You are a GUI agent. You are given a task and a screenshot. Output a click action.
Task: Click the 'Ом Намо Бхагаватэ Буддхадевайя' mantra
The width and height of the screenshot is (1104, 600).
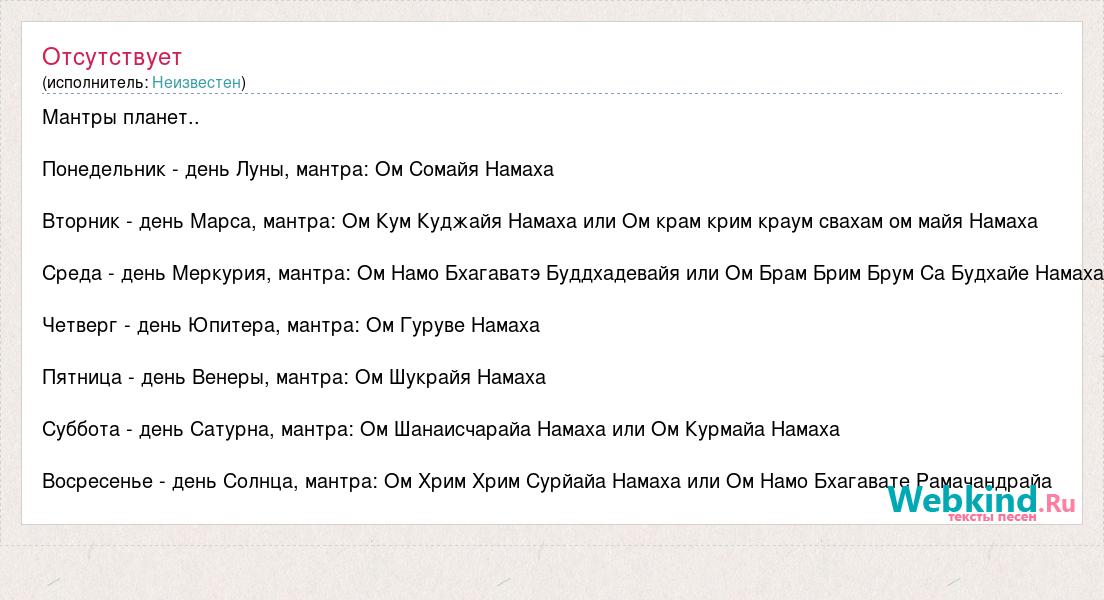coord(514,273)
